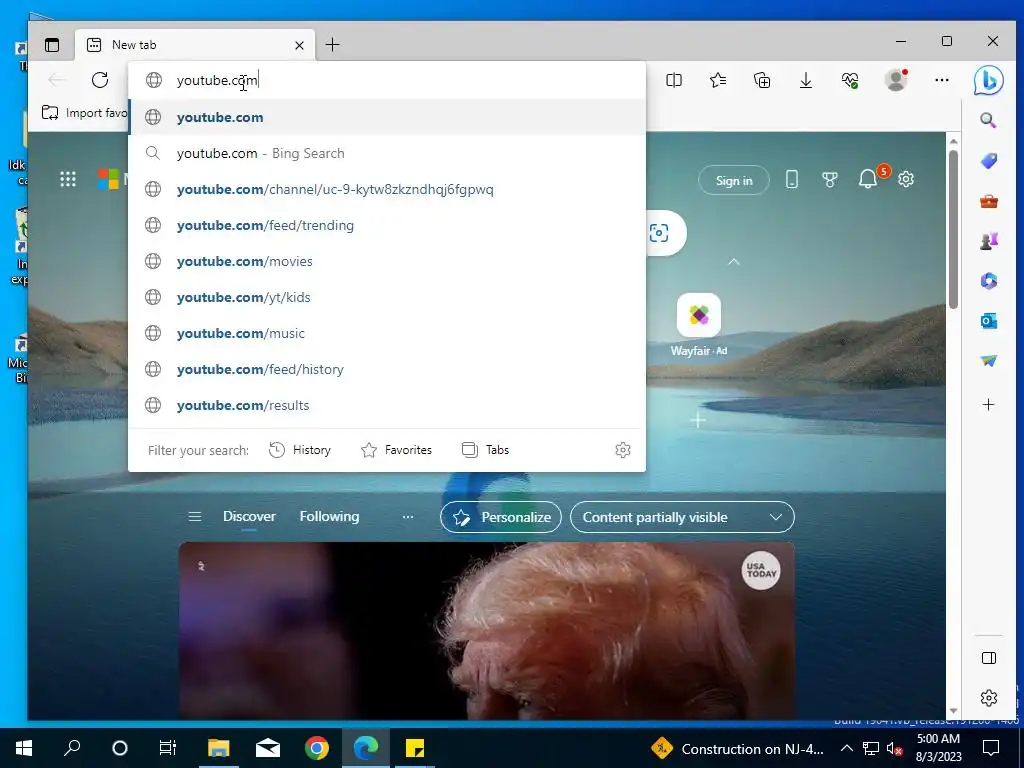Select youtube.com/feed/trending suggestion
The height and width of the screenshot is (768, 1024).
[387, 225]
